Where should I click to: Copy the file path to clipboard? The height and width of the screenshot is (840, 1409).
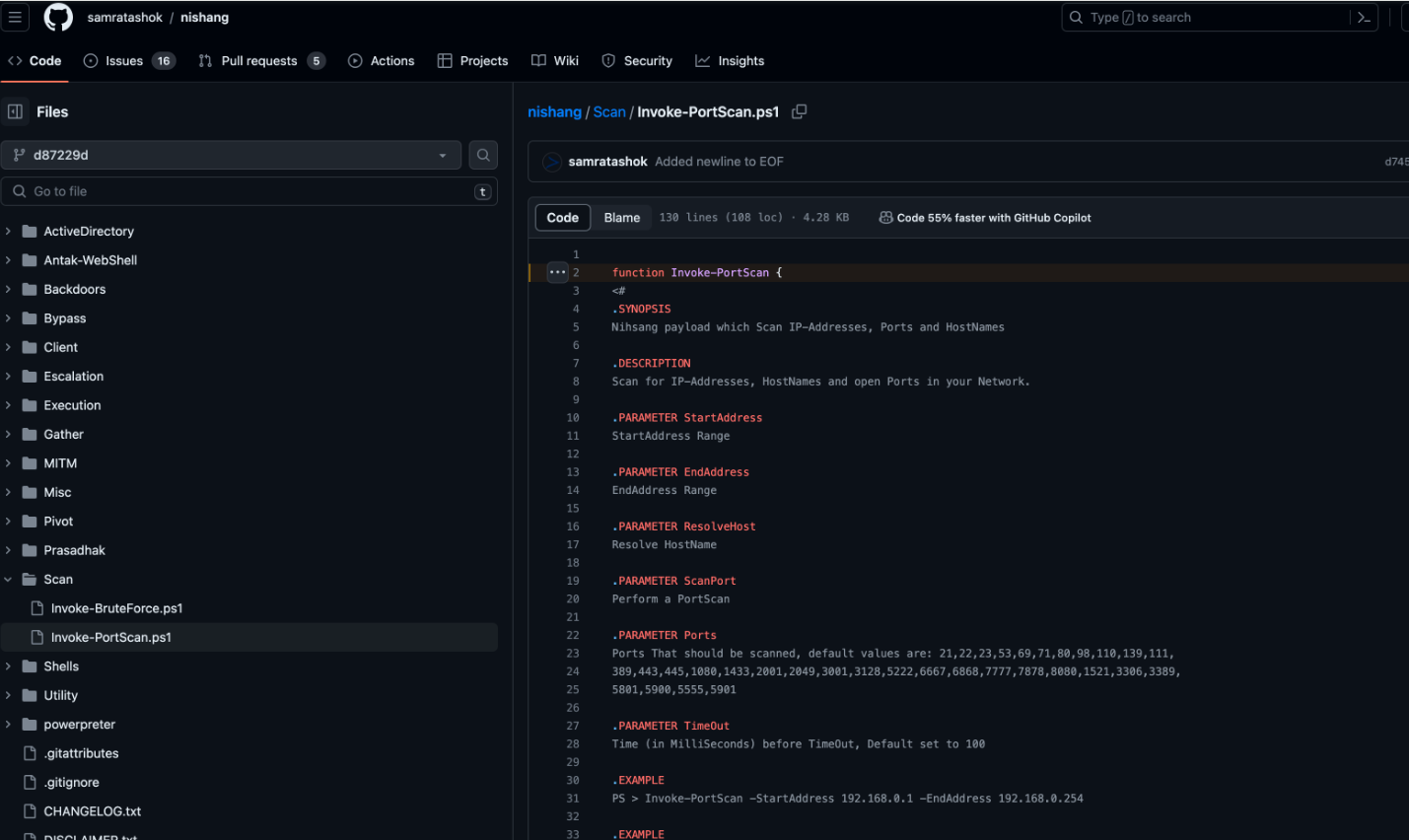(x=800, y=111)
